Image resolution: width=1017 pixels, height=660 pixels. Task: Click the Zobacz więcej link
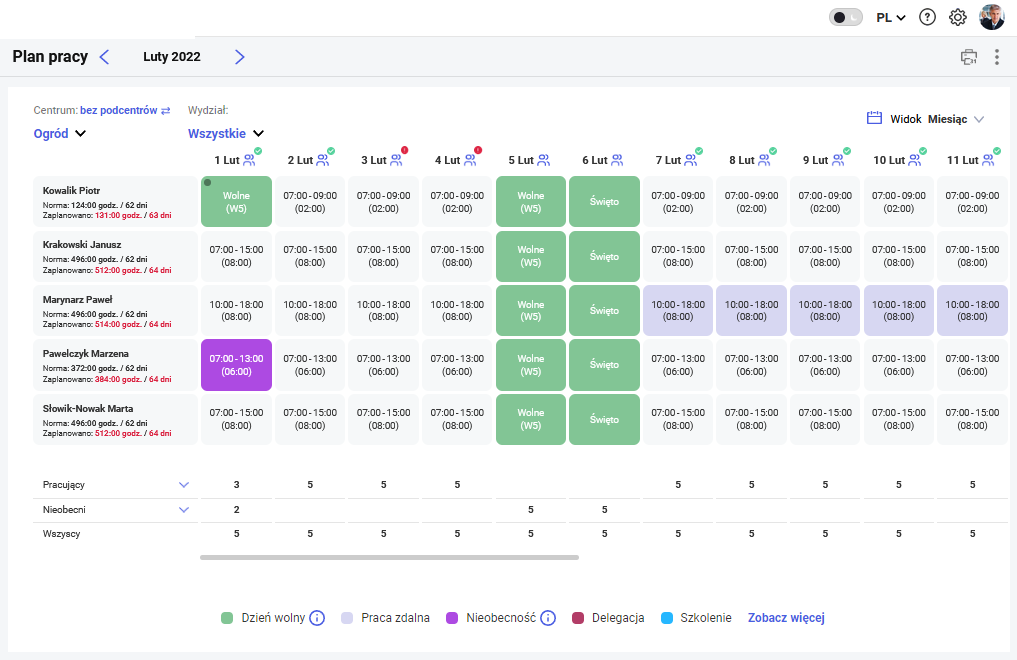coord(786,618)
